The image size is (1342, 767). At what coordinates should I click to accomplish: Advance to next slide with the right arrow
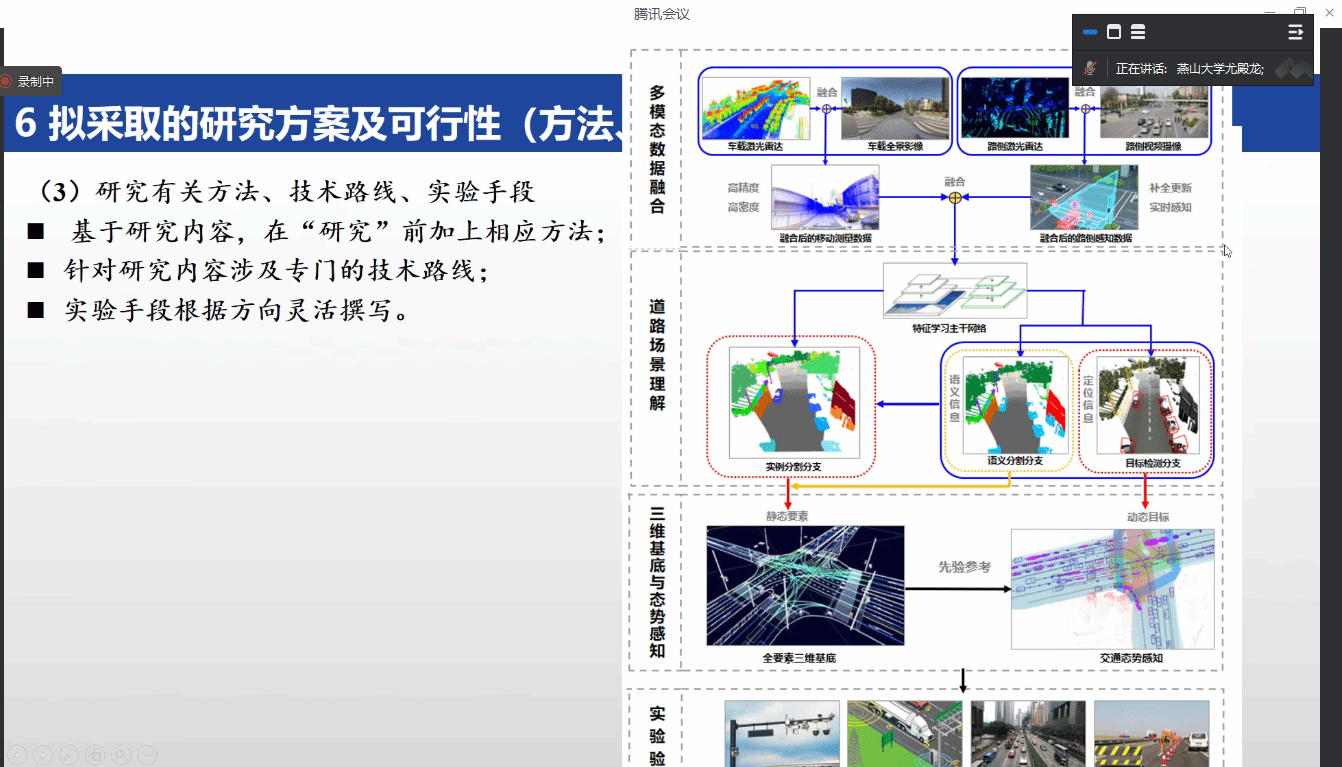tap(43, 754)
